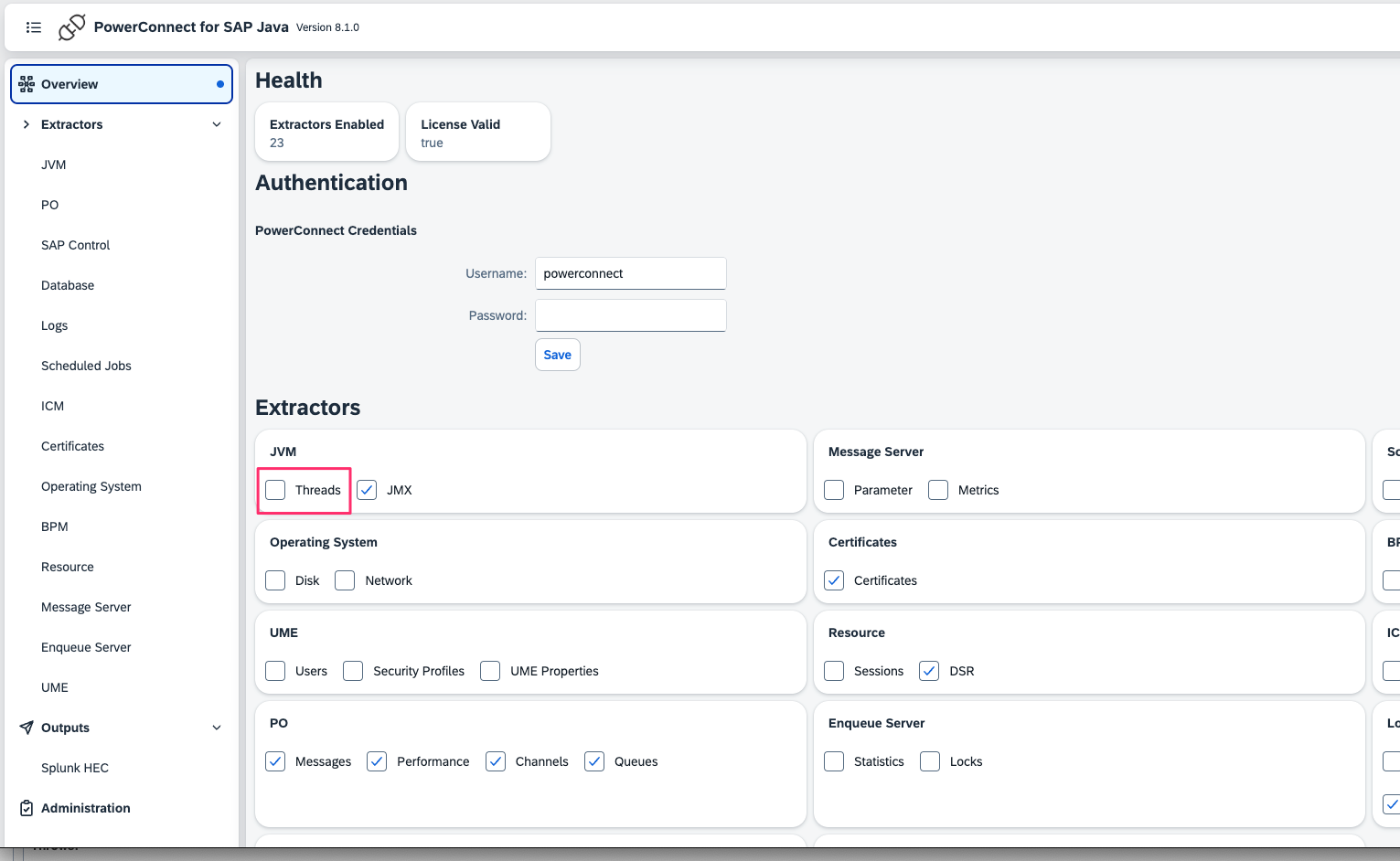The width and height of the screenshot is (1400, 861).
Task: Click the Administration clipboard icon
Action: (x=27, y=808)
